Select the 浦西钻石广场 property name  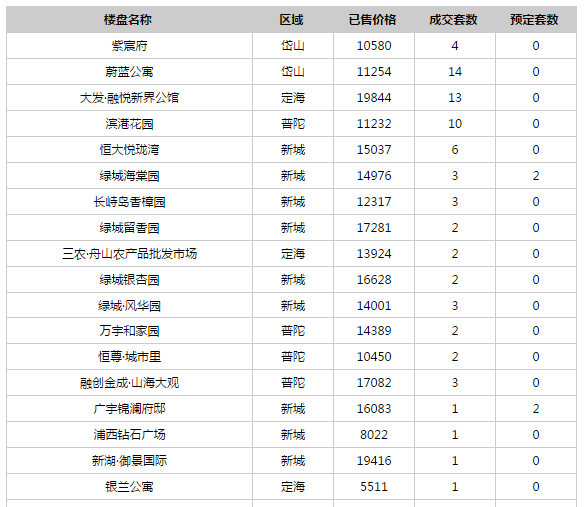pyautogui.click(x=129, y=435)
